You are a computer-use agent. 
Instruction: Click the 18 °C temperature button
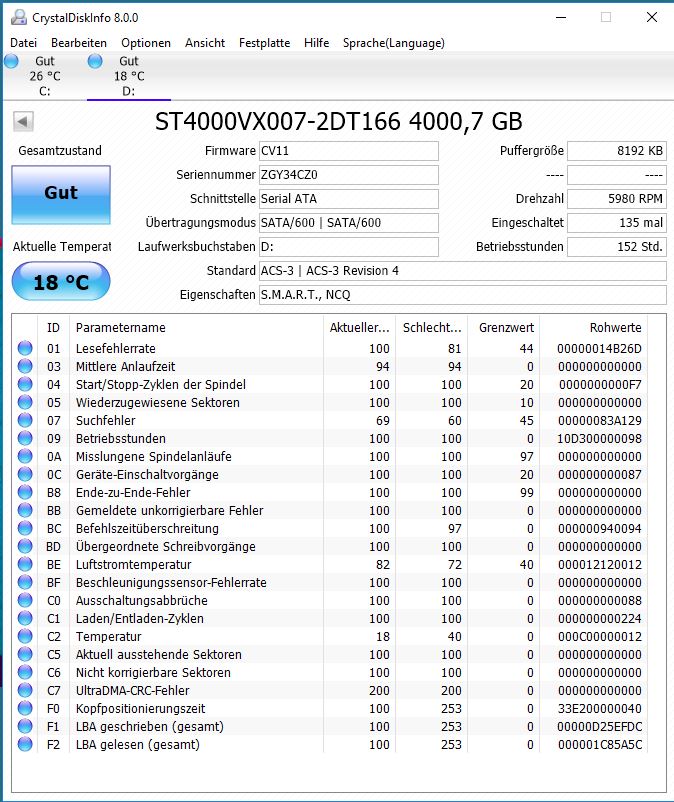point(61,281)
